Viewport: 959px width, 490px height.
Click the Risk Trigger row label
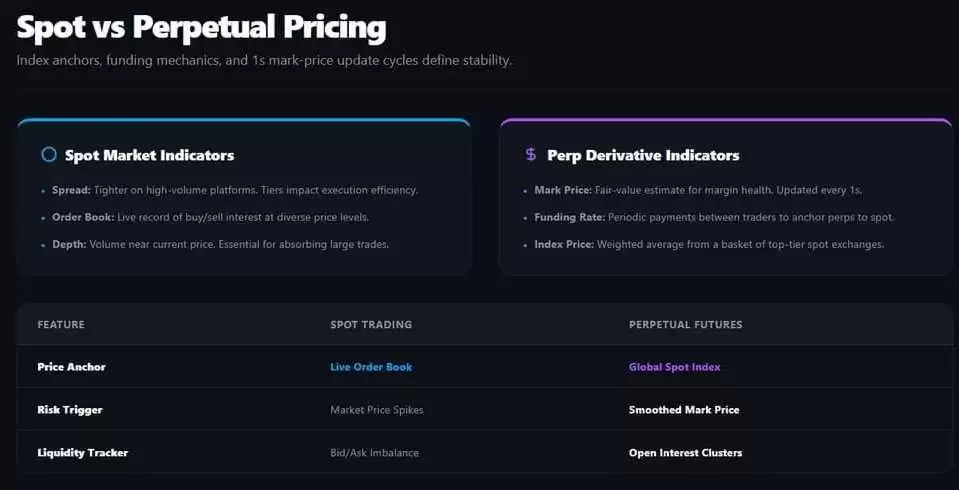coord(70,410)
